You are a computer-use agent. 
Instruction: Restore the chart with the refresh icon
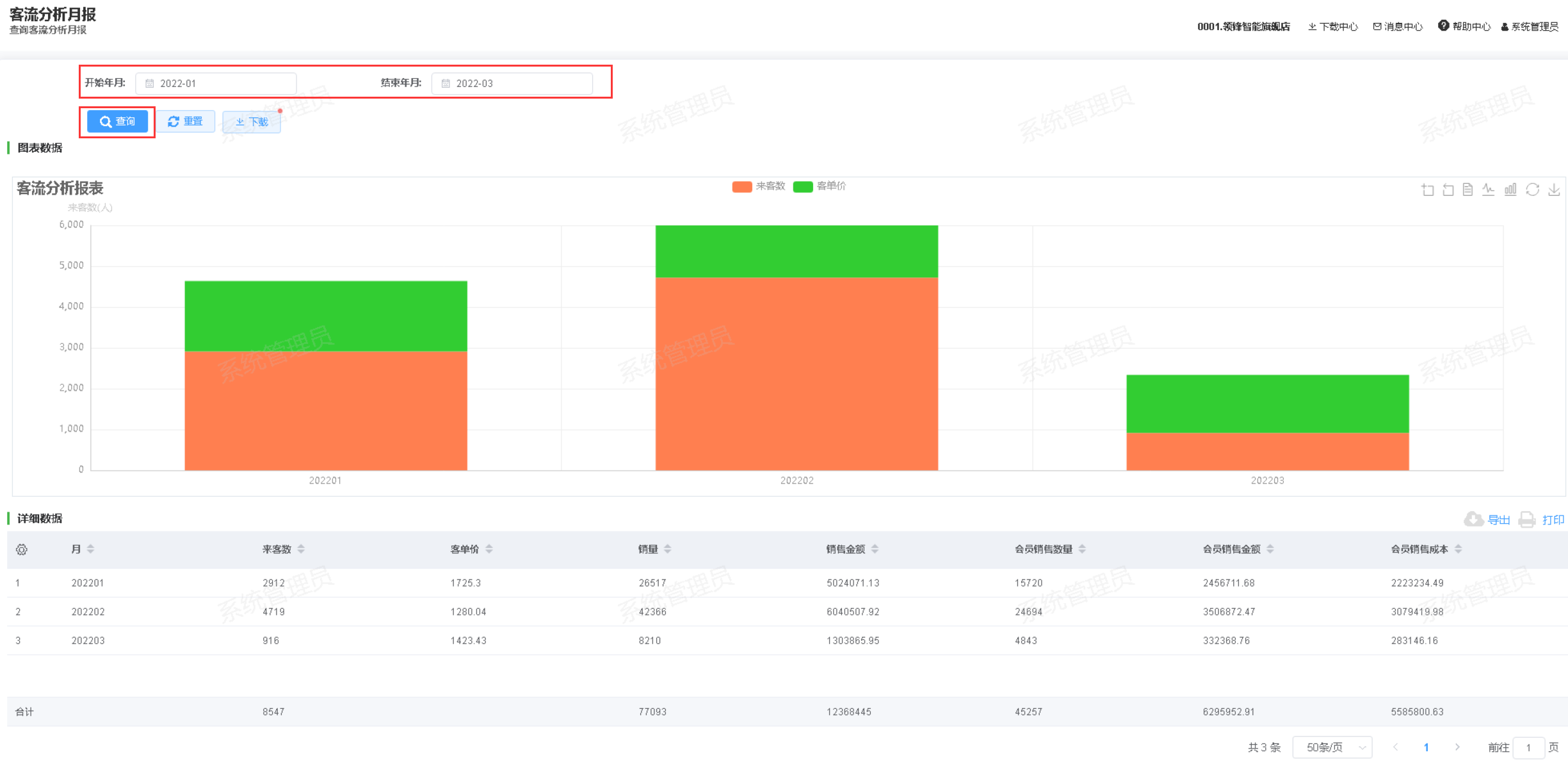click(x=1532, y=190)
